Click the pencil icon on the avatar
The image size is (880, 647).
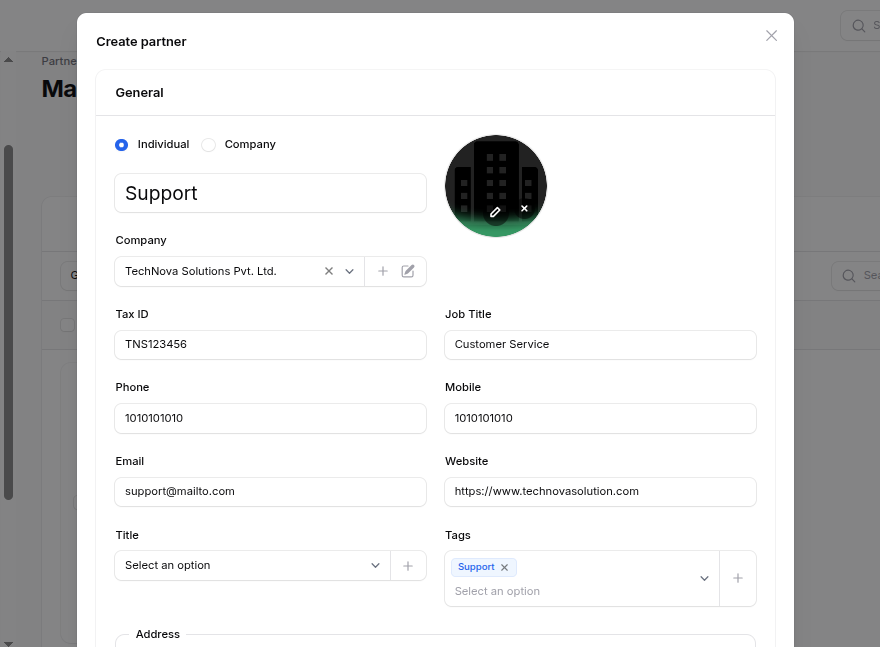pyautogui.click(x=495, y=212)
